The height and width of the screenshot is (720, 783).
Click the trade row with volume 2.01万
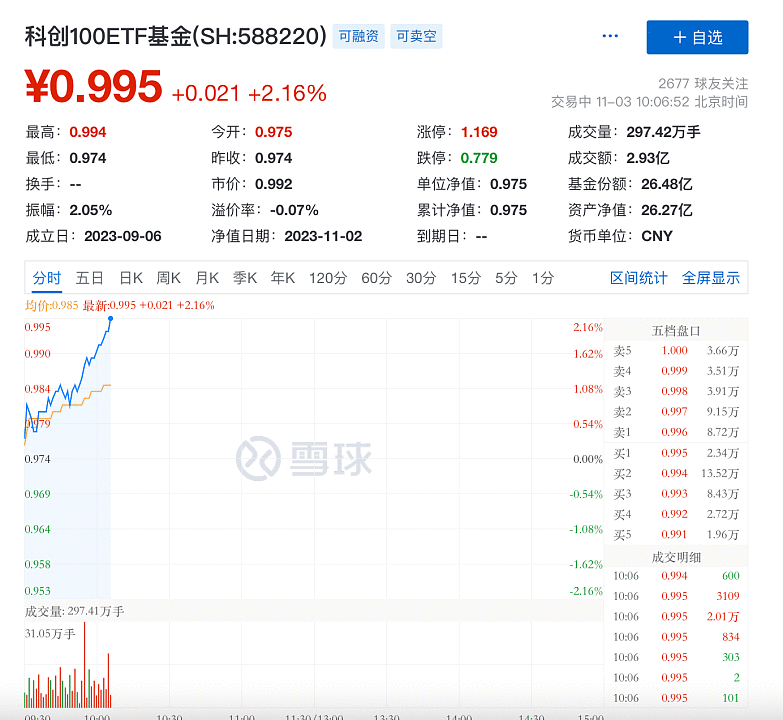point(676,617)
